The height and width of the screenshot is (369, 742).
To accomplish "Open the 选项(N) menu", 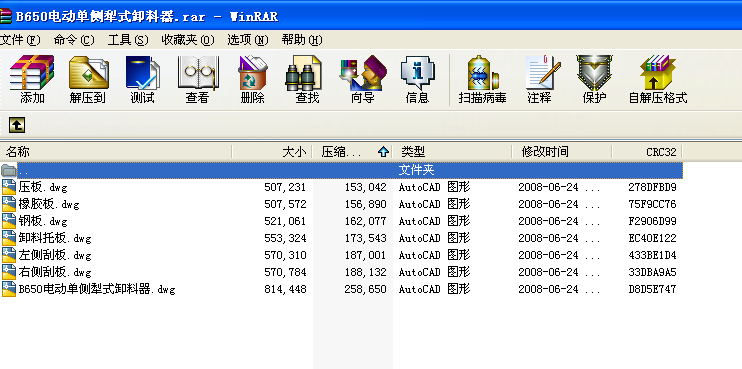I will pyautogui.click(x=247, y=40).
